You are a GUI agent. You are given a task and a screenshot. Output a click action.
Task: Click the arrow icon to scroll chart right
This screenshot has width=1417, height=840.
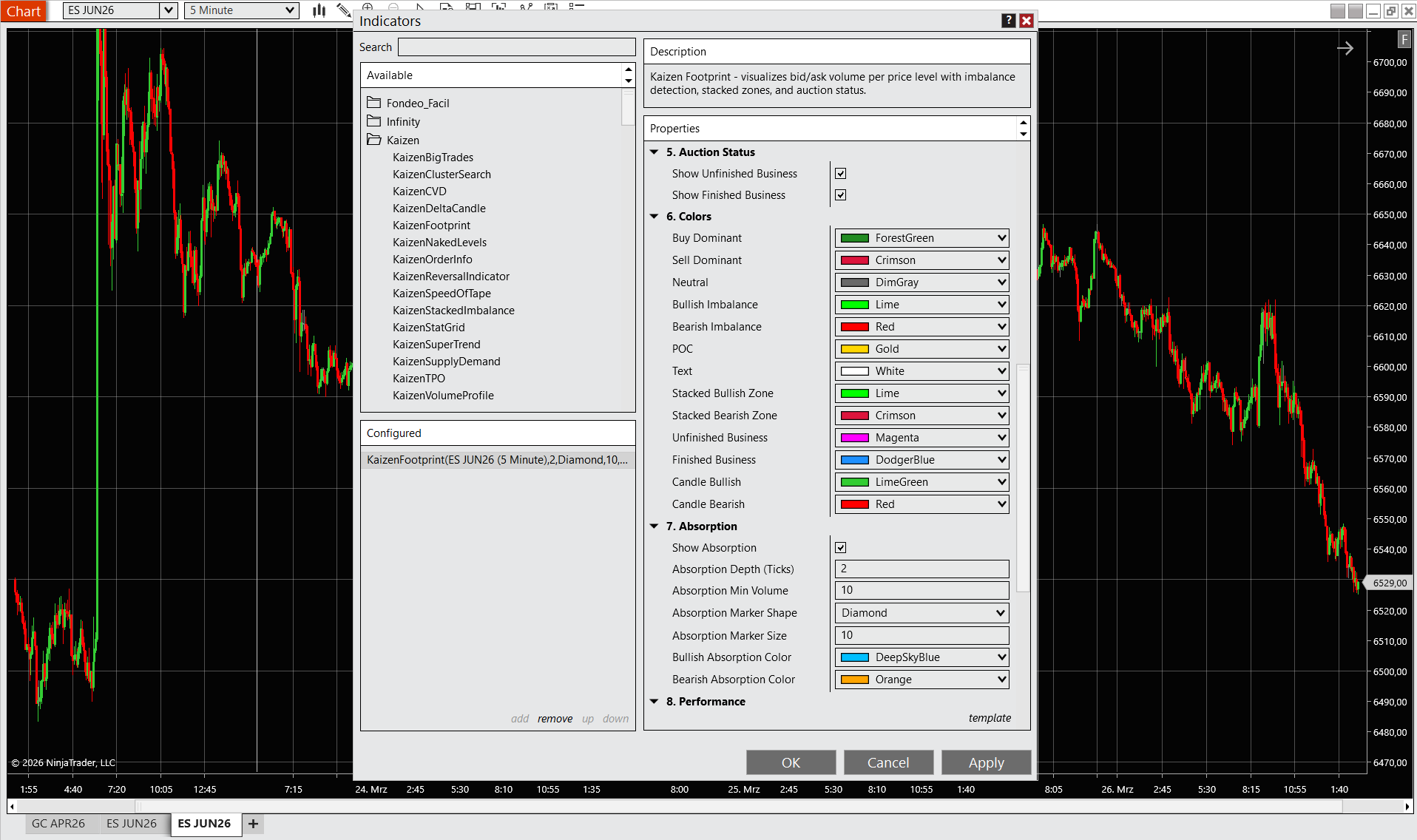(1345, 49)
